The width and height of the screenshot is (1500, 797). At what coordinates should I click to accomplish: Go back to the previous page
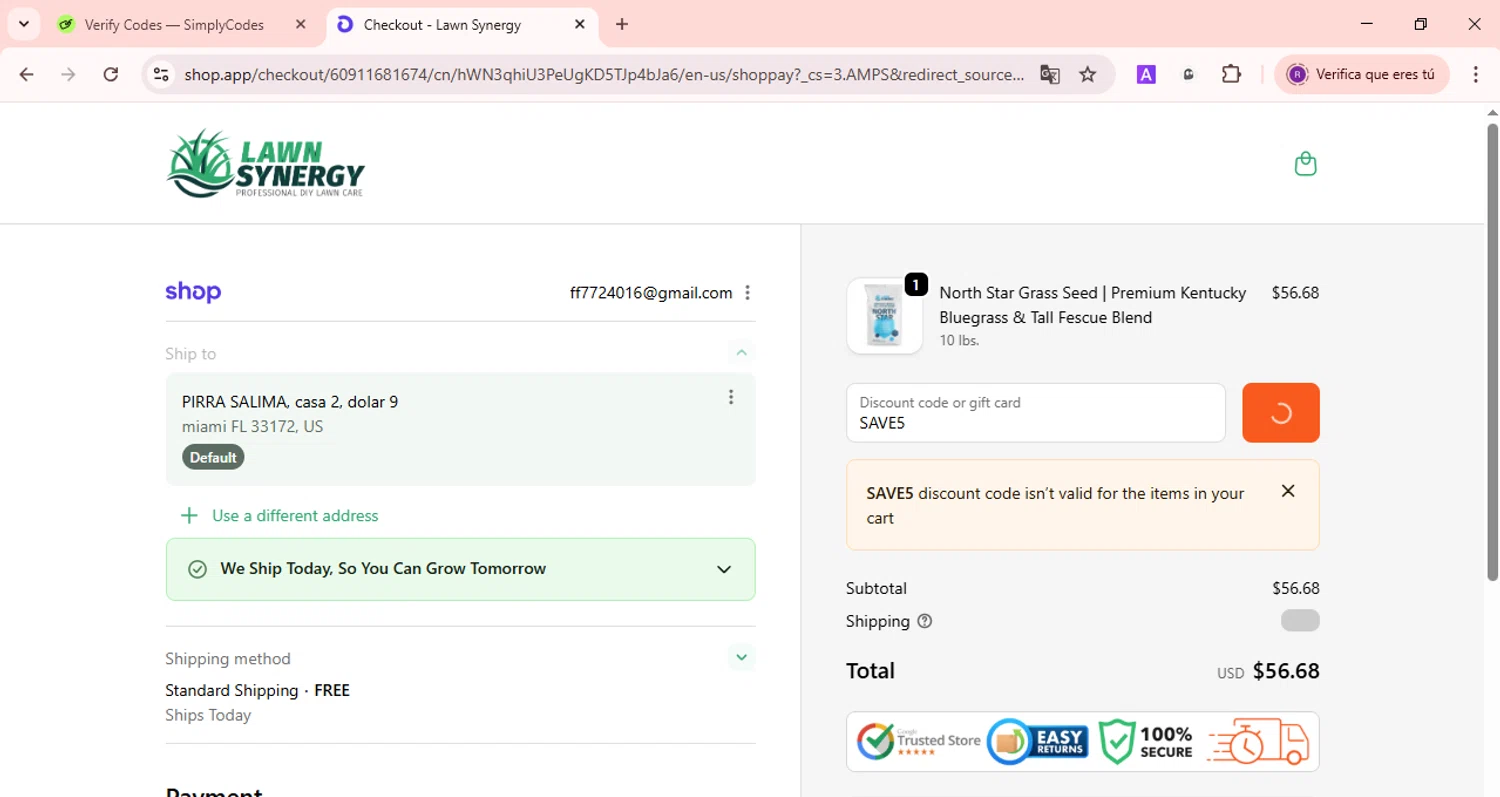pyautogui.click(x=27, y=74)
